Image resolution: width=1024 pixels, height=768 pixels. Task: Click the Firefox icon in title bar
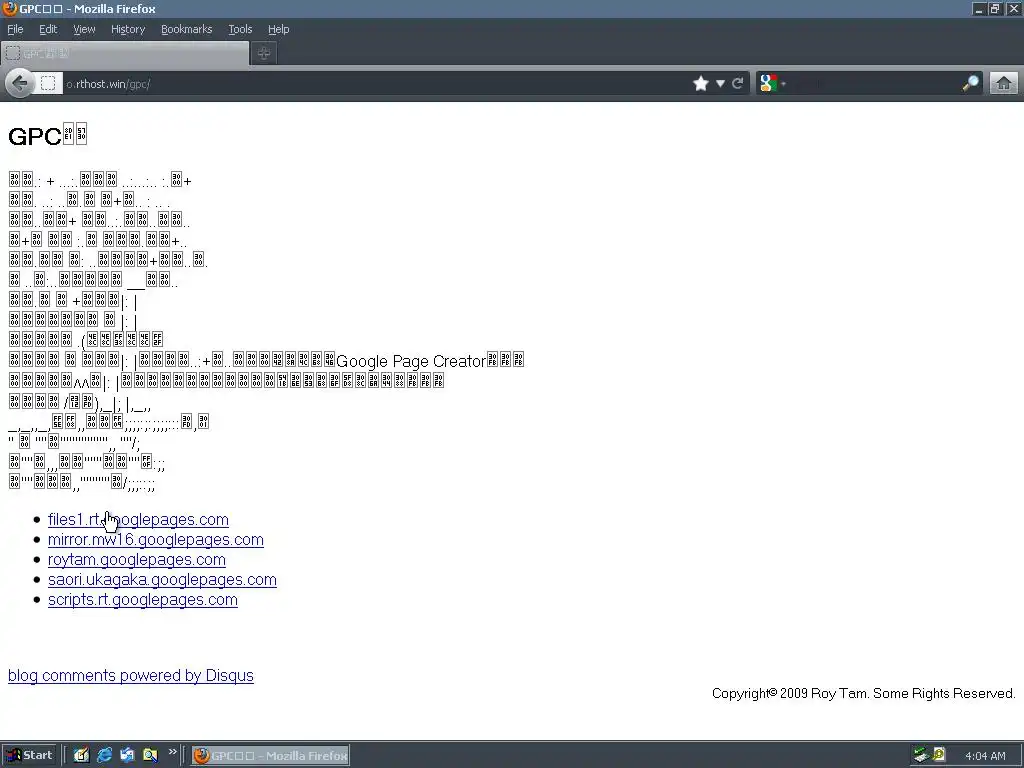9,8
